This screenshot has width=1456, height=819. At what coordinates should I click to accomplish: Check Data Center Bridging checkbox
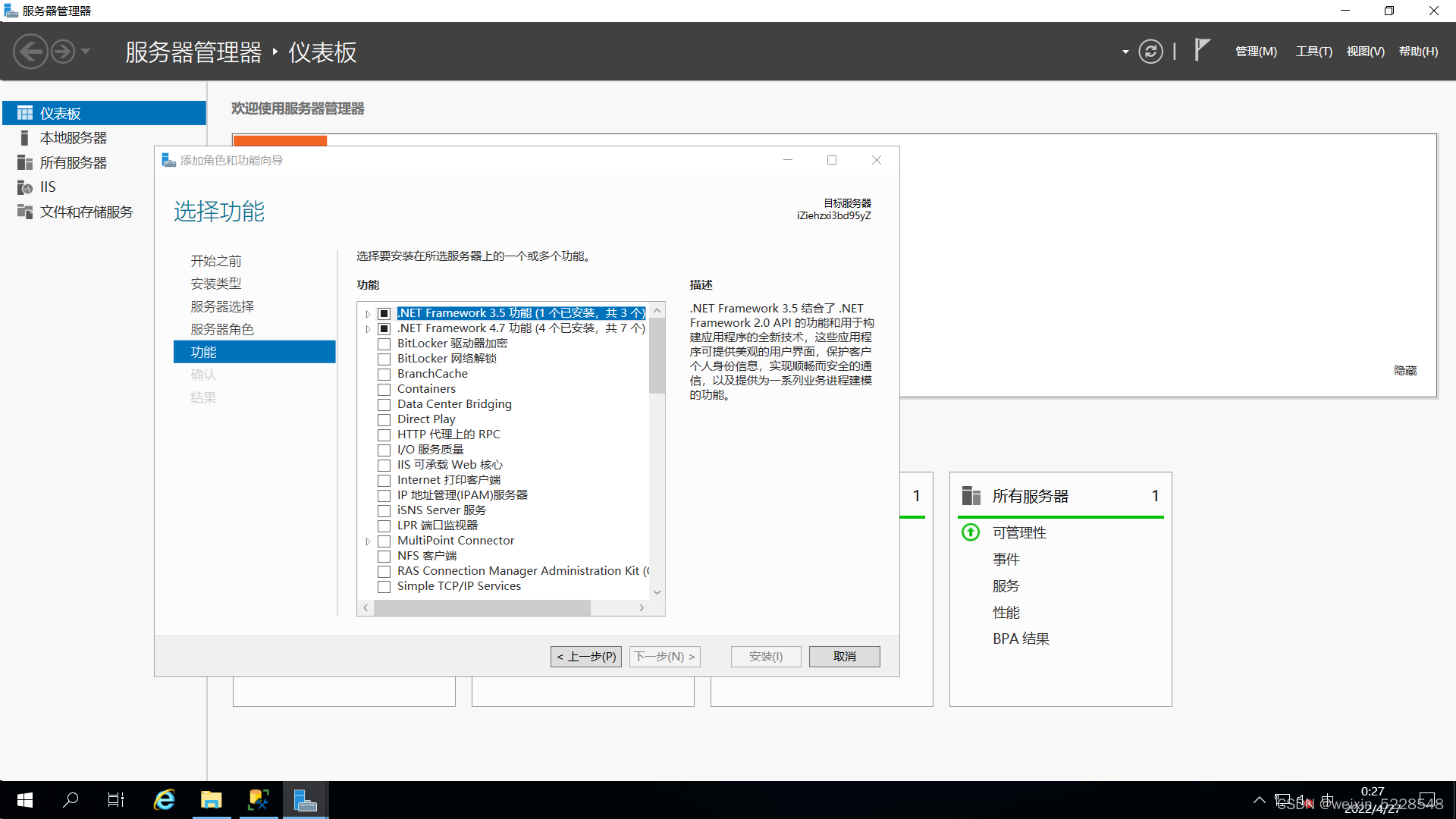(x=384, y=405)
